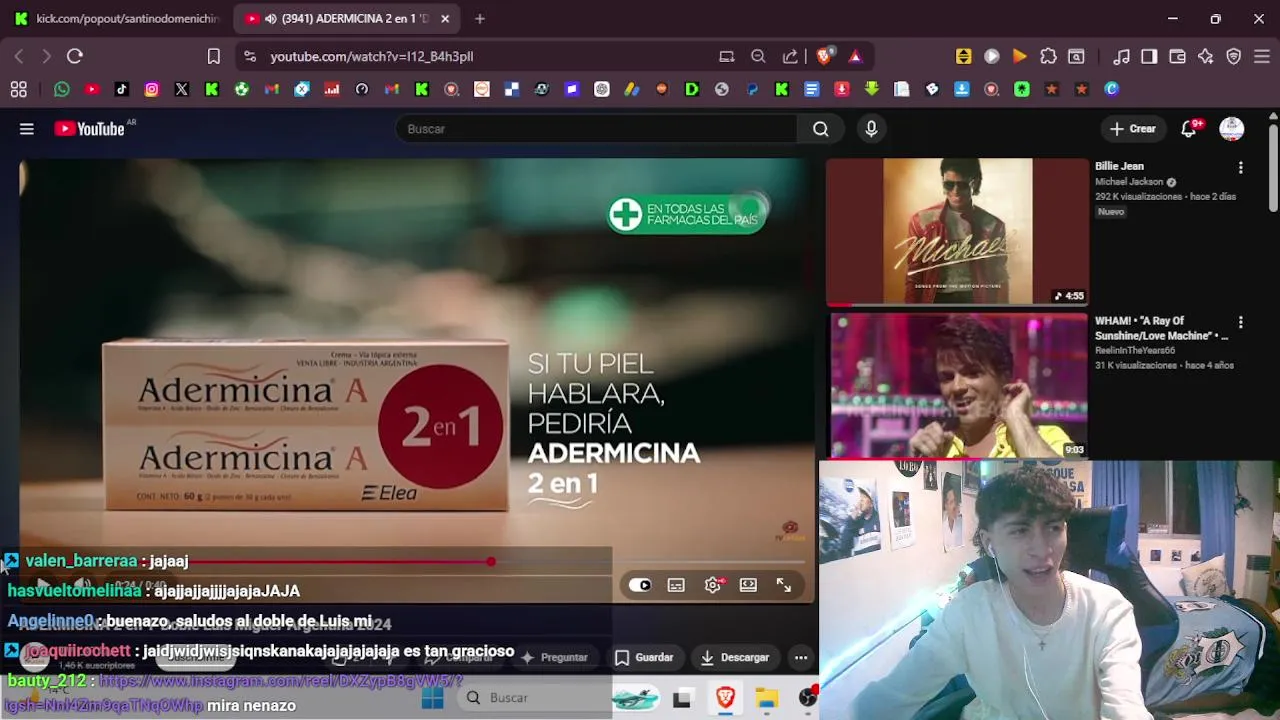Click the Billie Jean video thumbnail
This screenshot has width=1280, height=720.
coord(957,231)
